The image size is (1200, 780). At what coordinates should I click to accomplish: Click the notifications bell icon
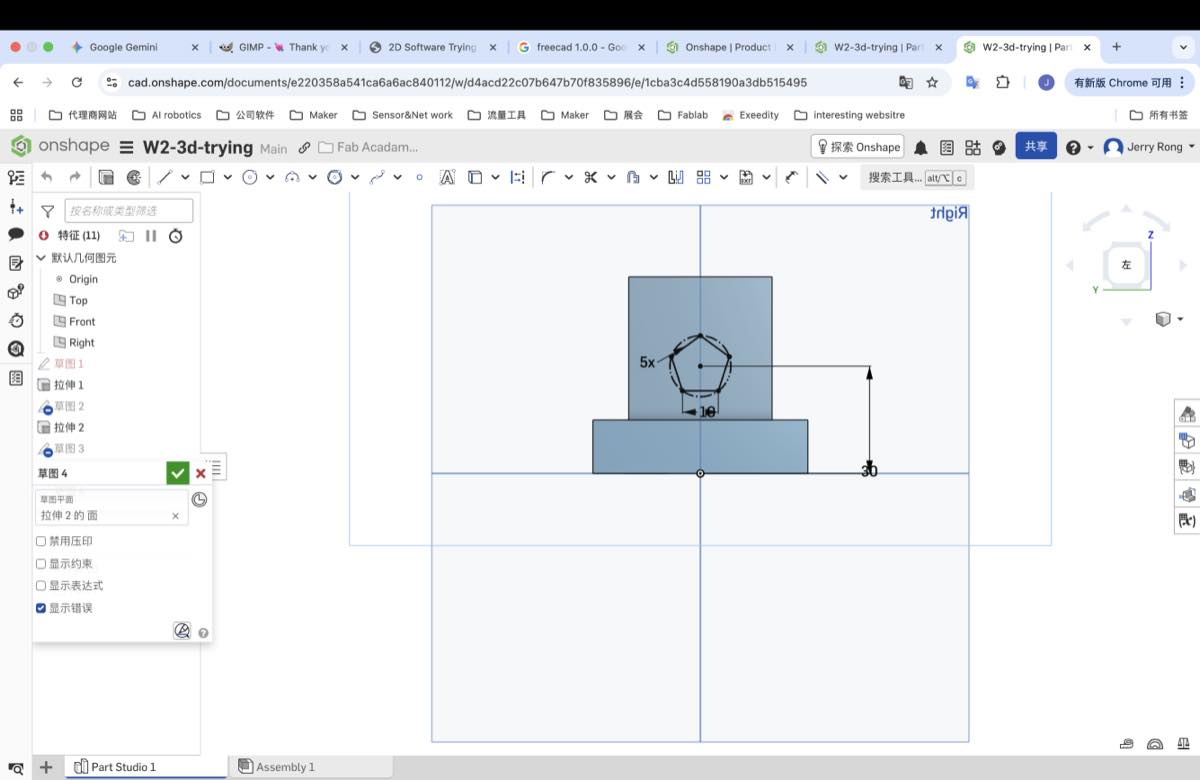920,147
